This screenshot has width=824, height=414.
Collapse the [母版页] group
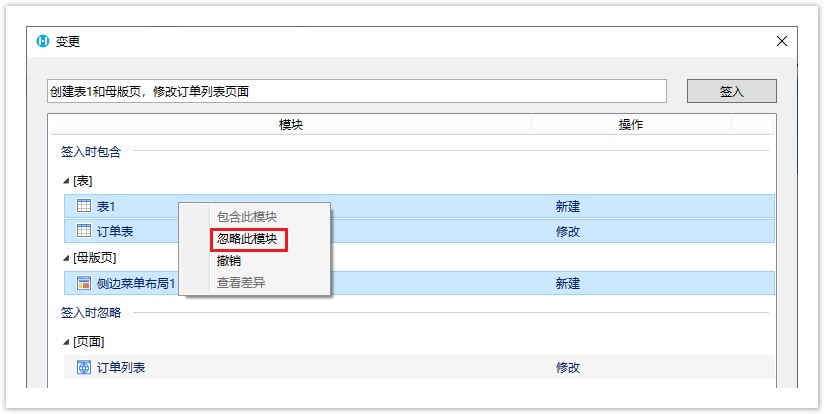[67, 258]
